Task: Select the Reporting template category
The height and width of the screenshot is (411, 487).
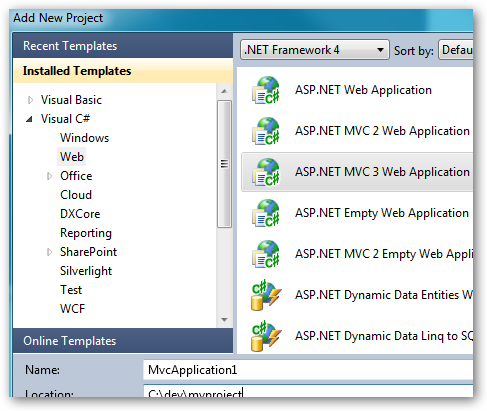Action: [86, 233]
